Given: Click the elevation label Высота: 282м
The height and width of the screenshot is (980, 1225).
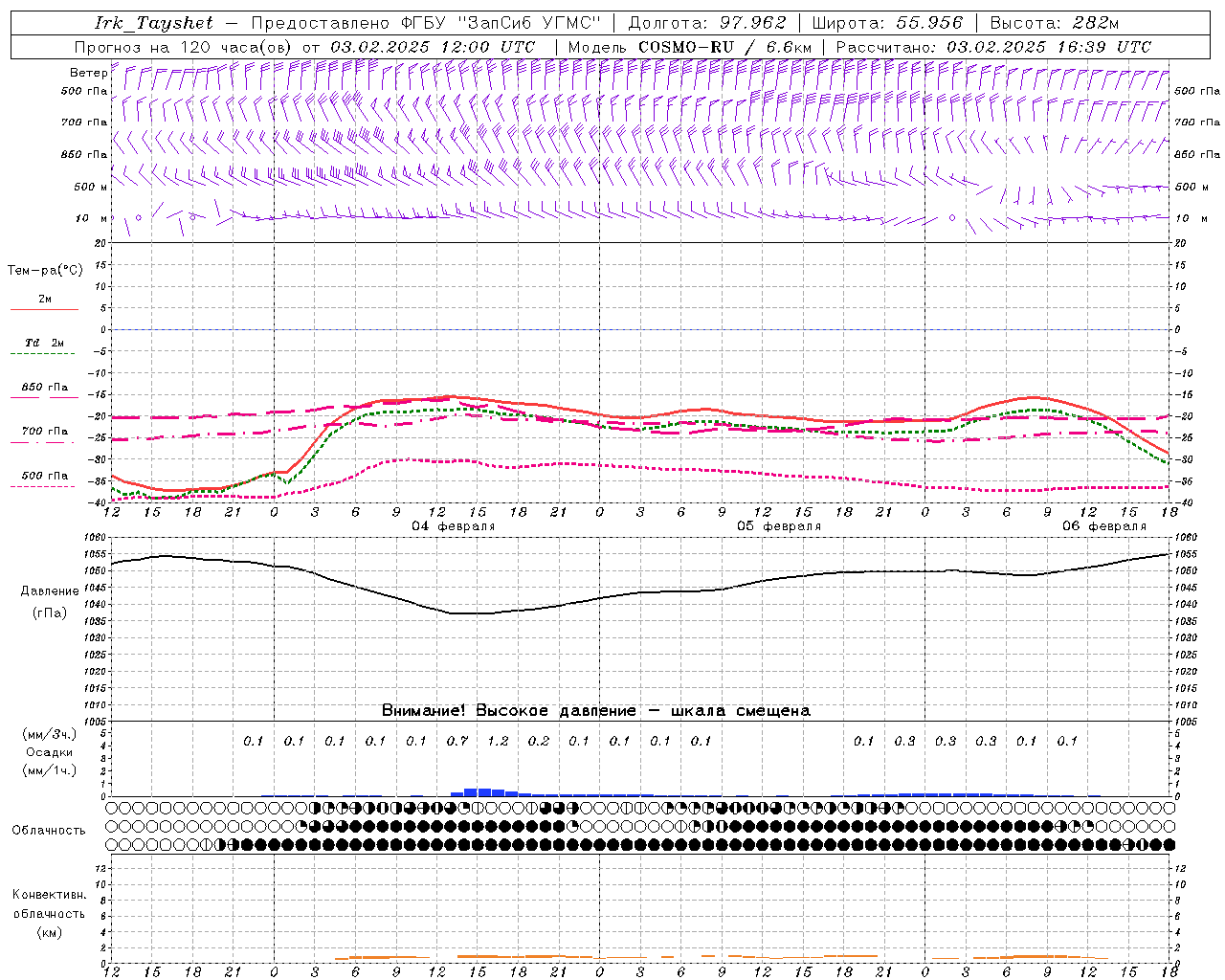Looking at the screenshot, I should tap(1054, 23).
